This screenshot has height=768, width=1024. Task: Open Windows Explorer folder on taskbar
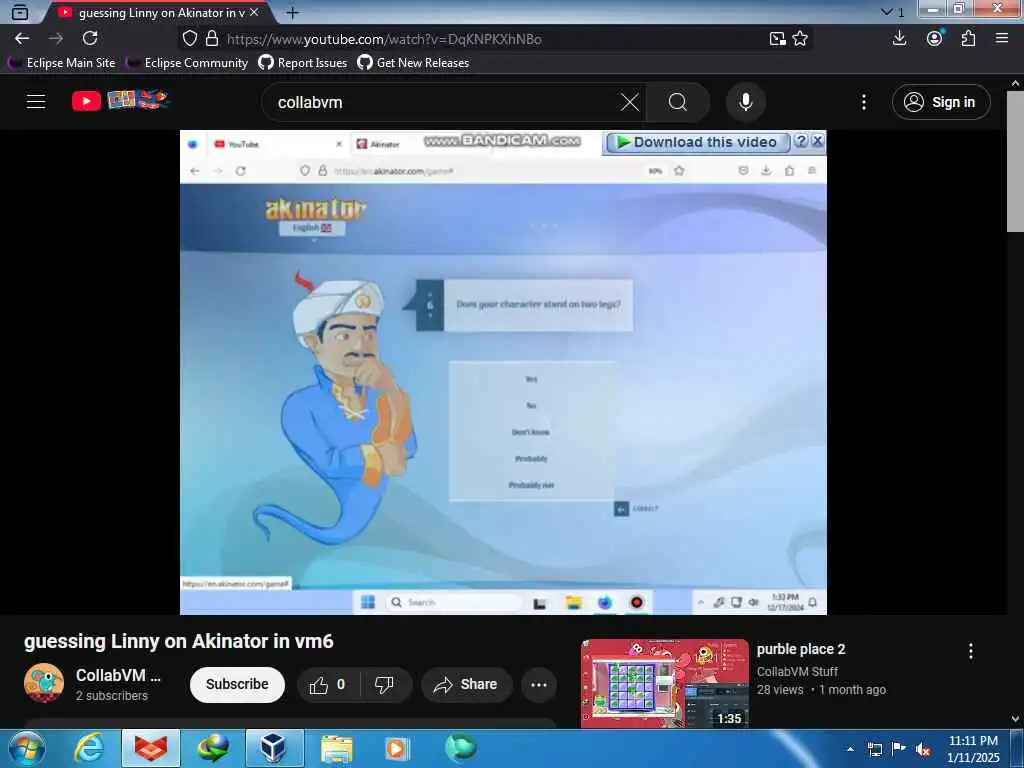(336, 748)
